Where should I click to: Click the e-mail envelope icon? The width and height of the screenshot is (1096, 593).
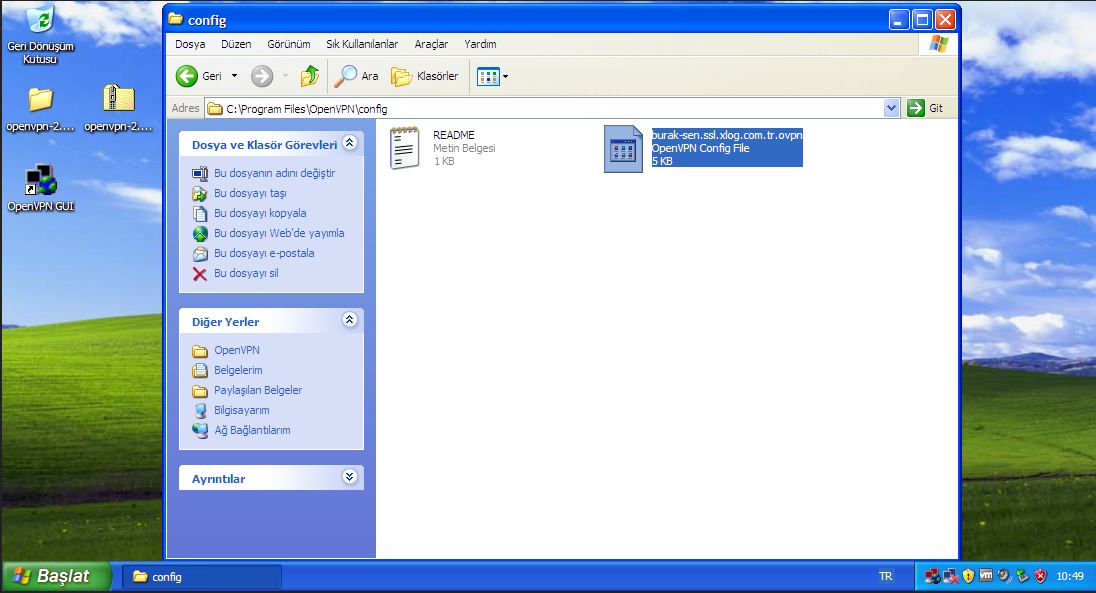coord(200,254)
